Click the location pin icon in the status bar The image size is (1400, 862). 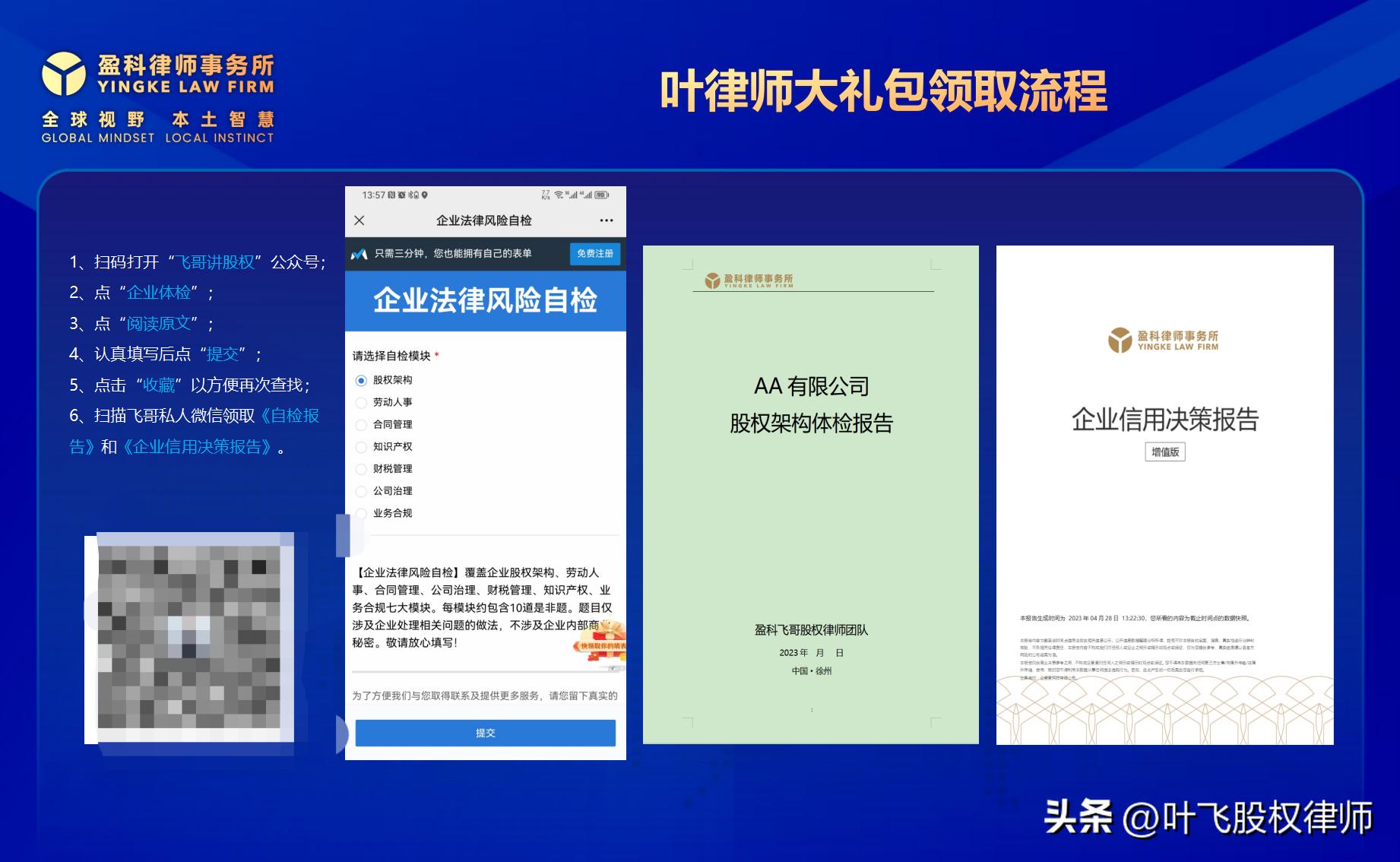click(x=424, y=195)
